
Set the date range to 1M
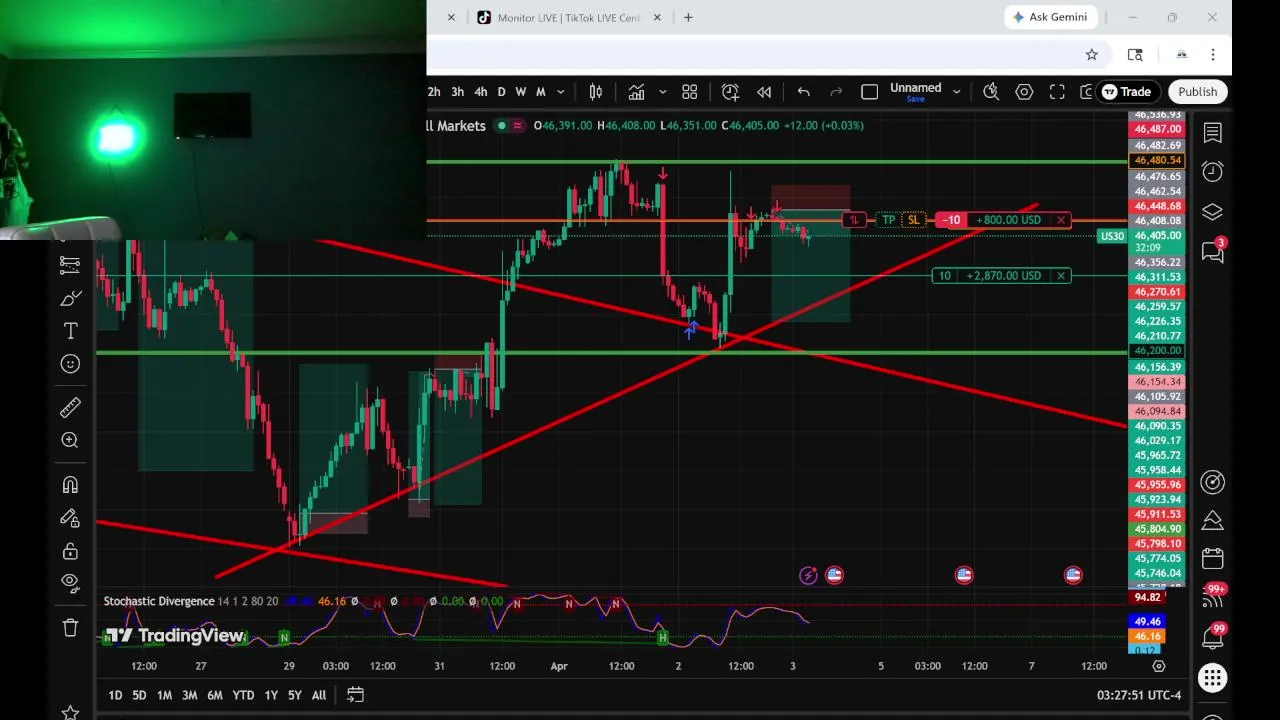click(164, 695)
